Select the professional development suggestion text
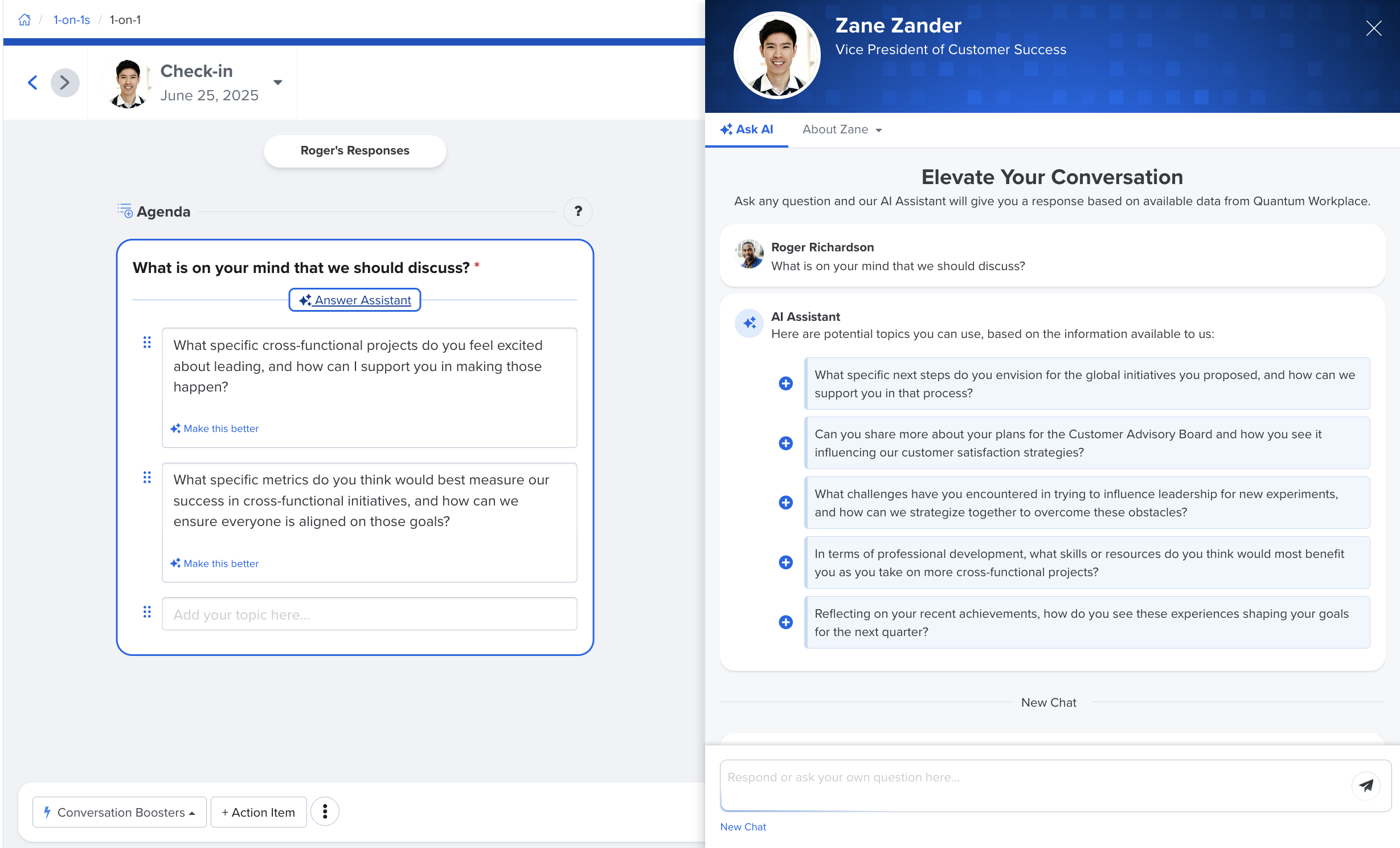The width and height of the screenshot is (1400, 848). coord(1087,562)
